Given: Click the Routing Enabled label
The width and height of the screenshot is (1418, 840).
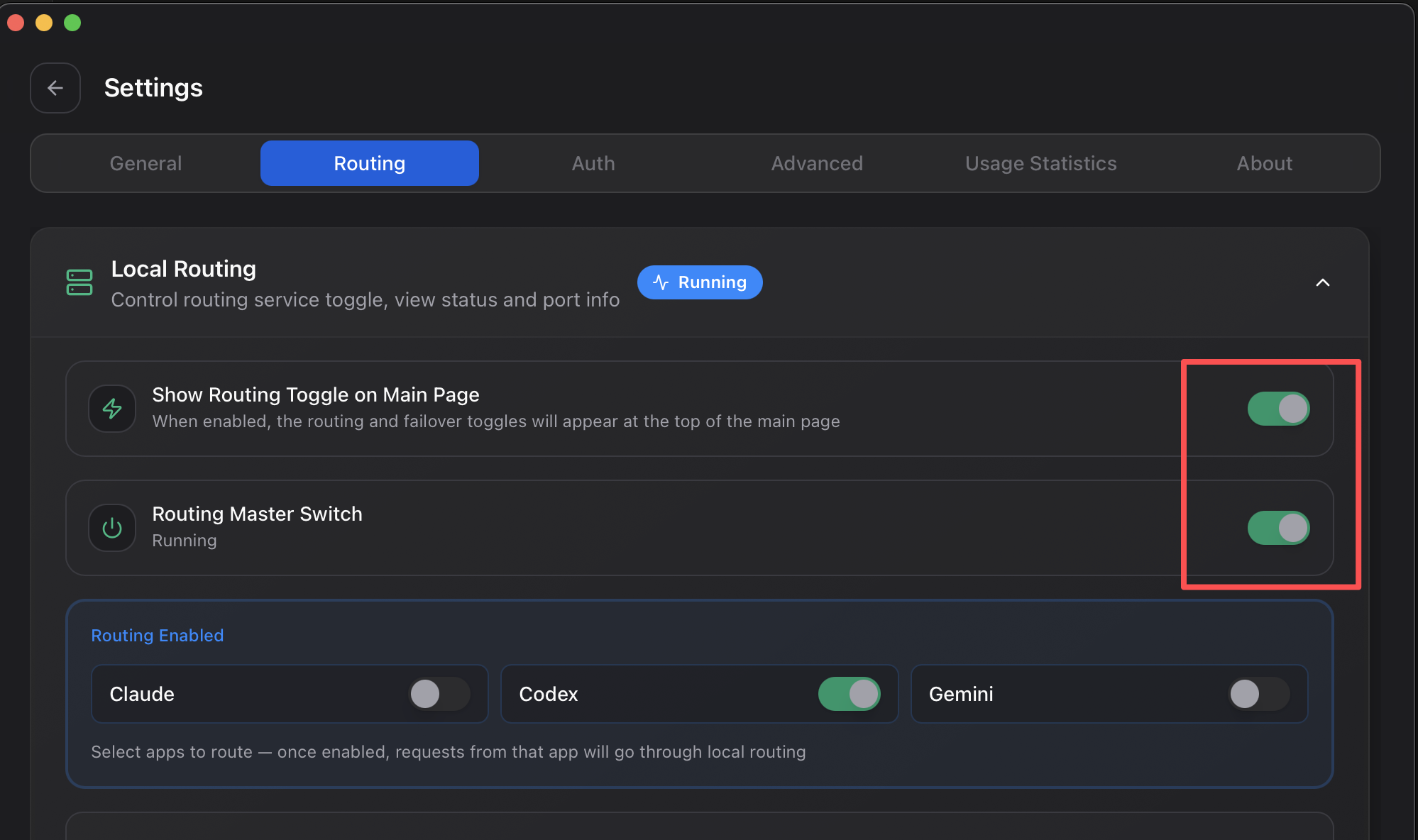Looking at the screenshot, I should tap(158, 636).
